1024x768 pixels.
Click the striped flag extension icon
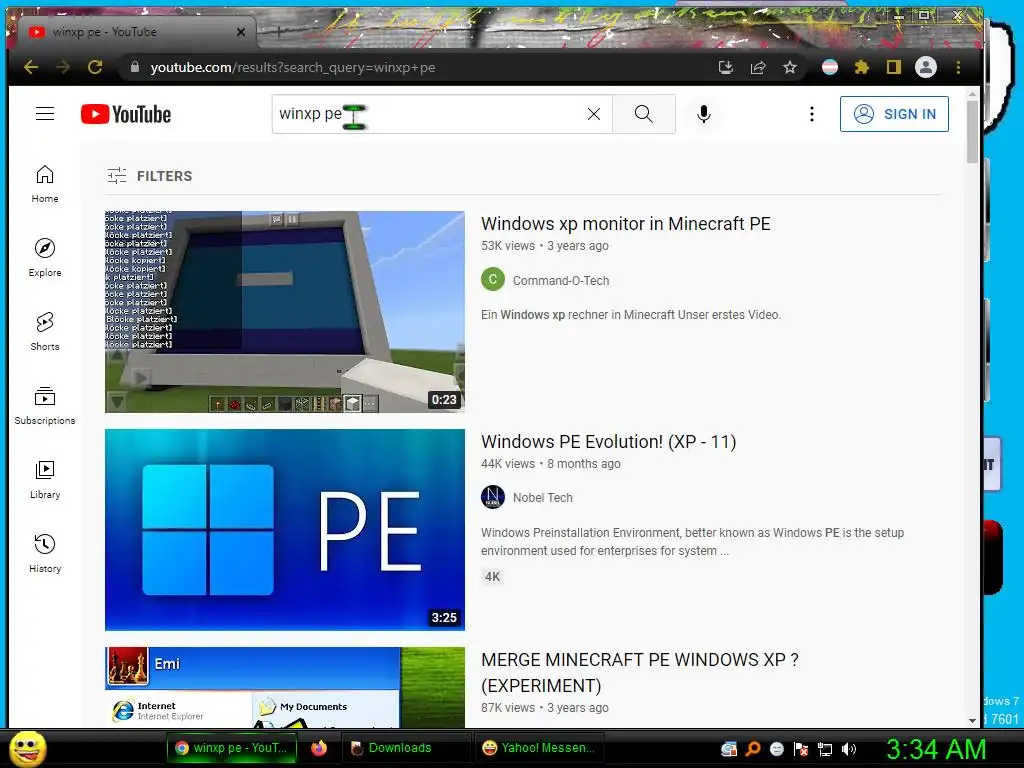tap(830, 67)
